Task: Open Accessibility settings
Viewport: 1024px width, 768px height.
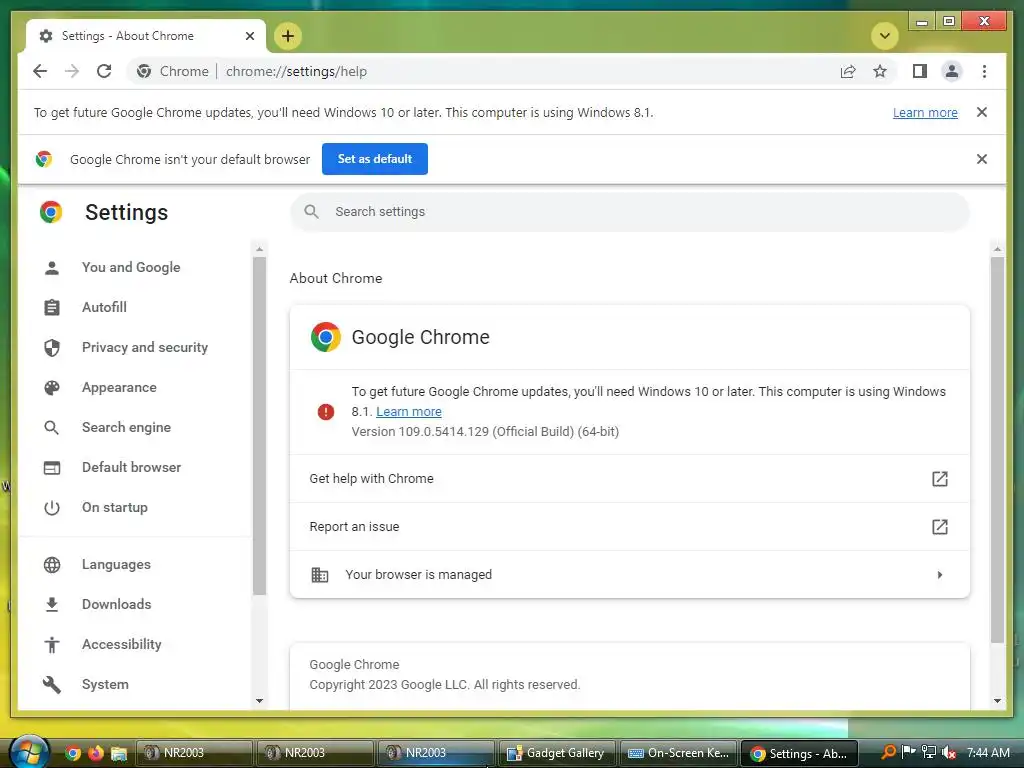Action: [121, 644]
